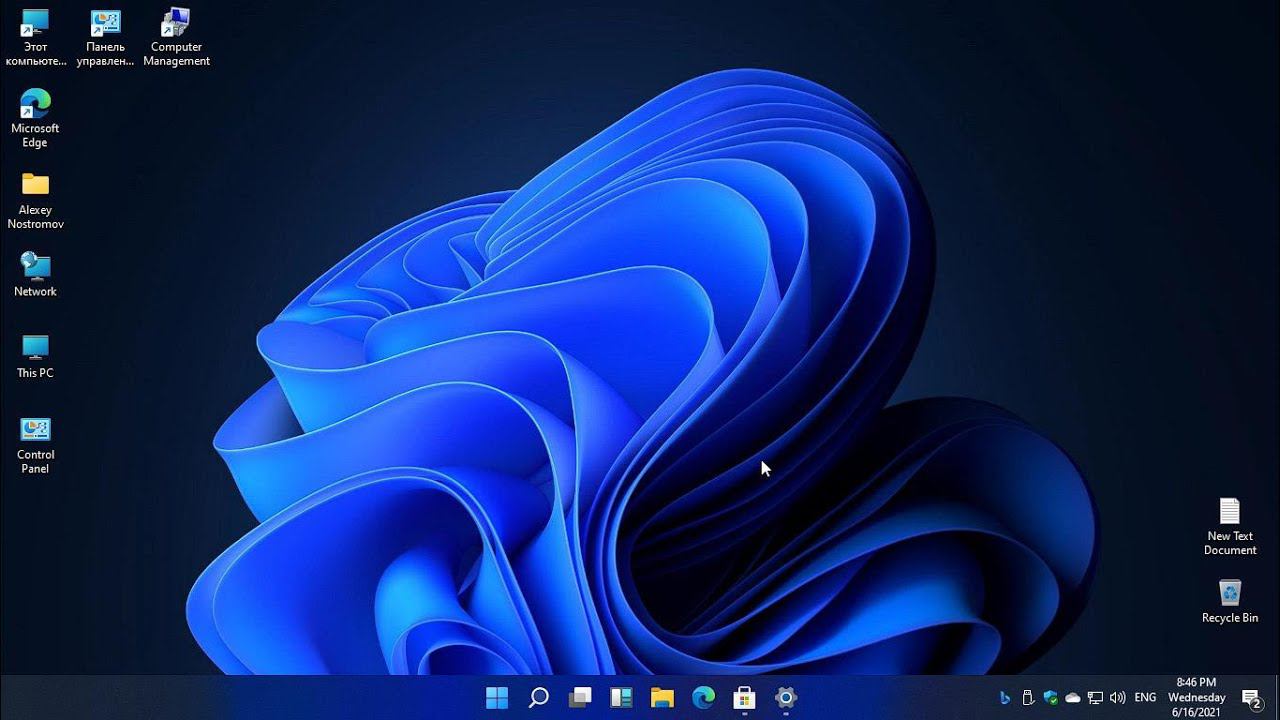The height and width of the screenshot is (720, 1280).
Task: Open Task View from the taskbar
Action: pos(580,697)
